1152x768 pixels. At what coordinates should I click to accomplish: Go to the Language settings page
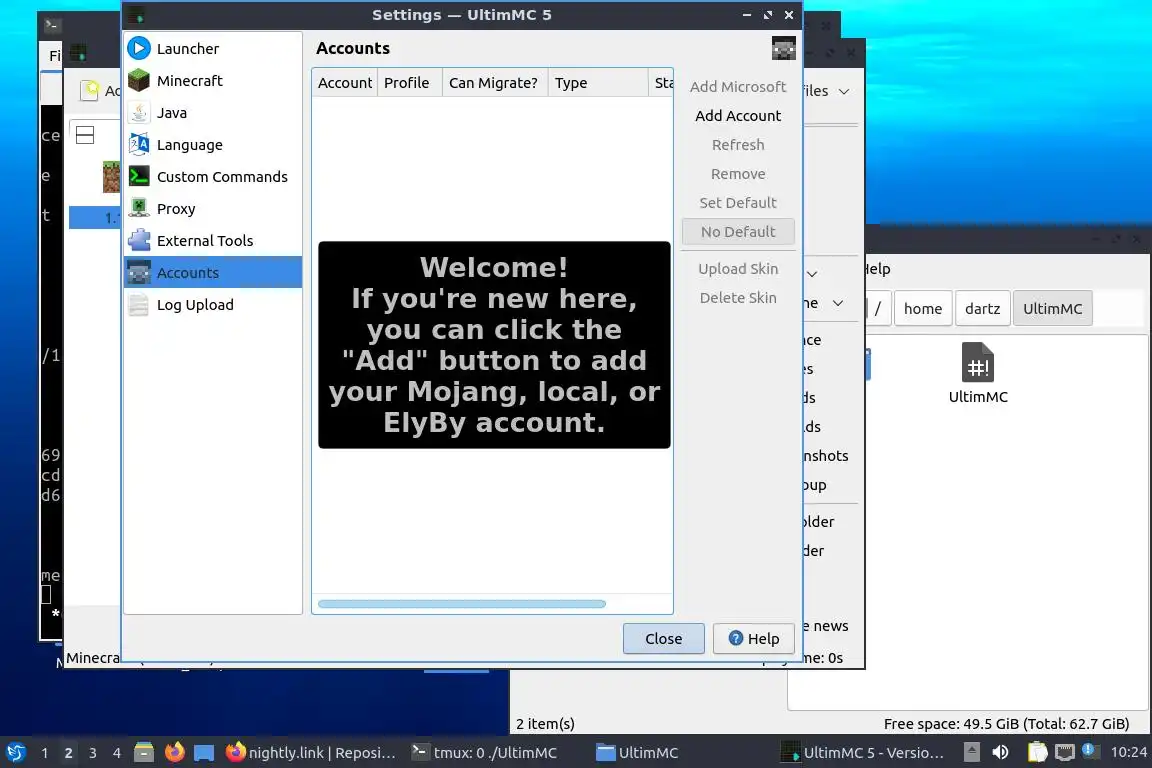[212, 145]
